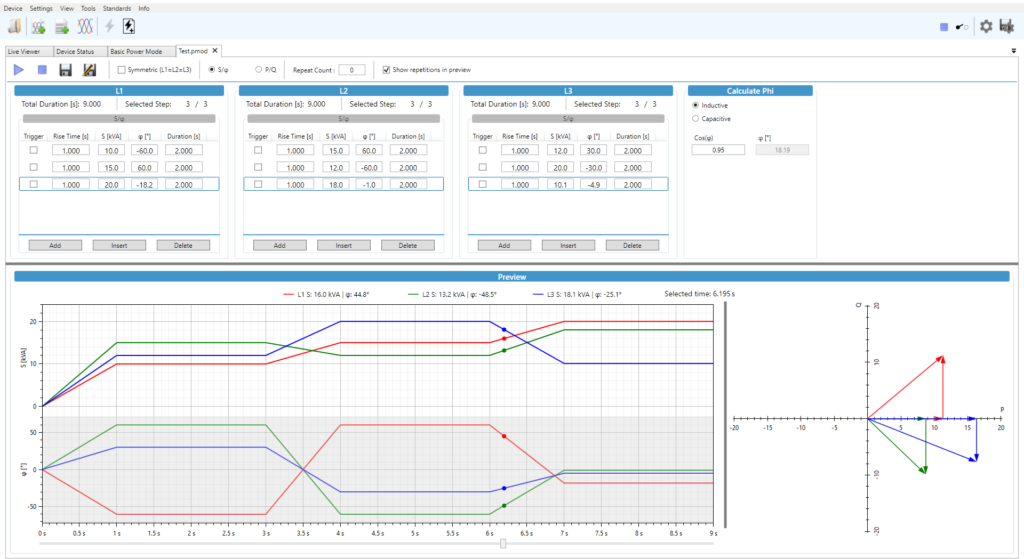Click the time slider handle below the preview chart
The image size is (1024, 559).
(x=503, y=543)
